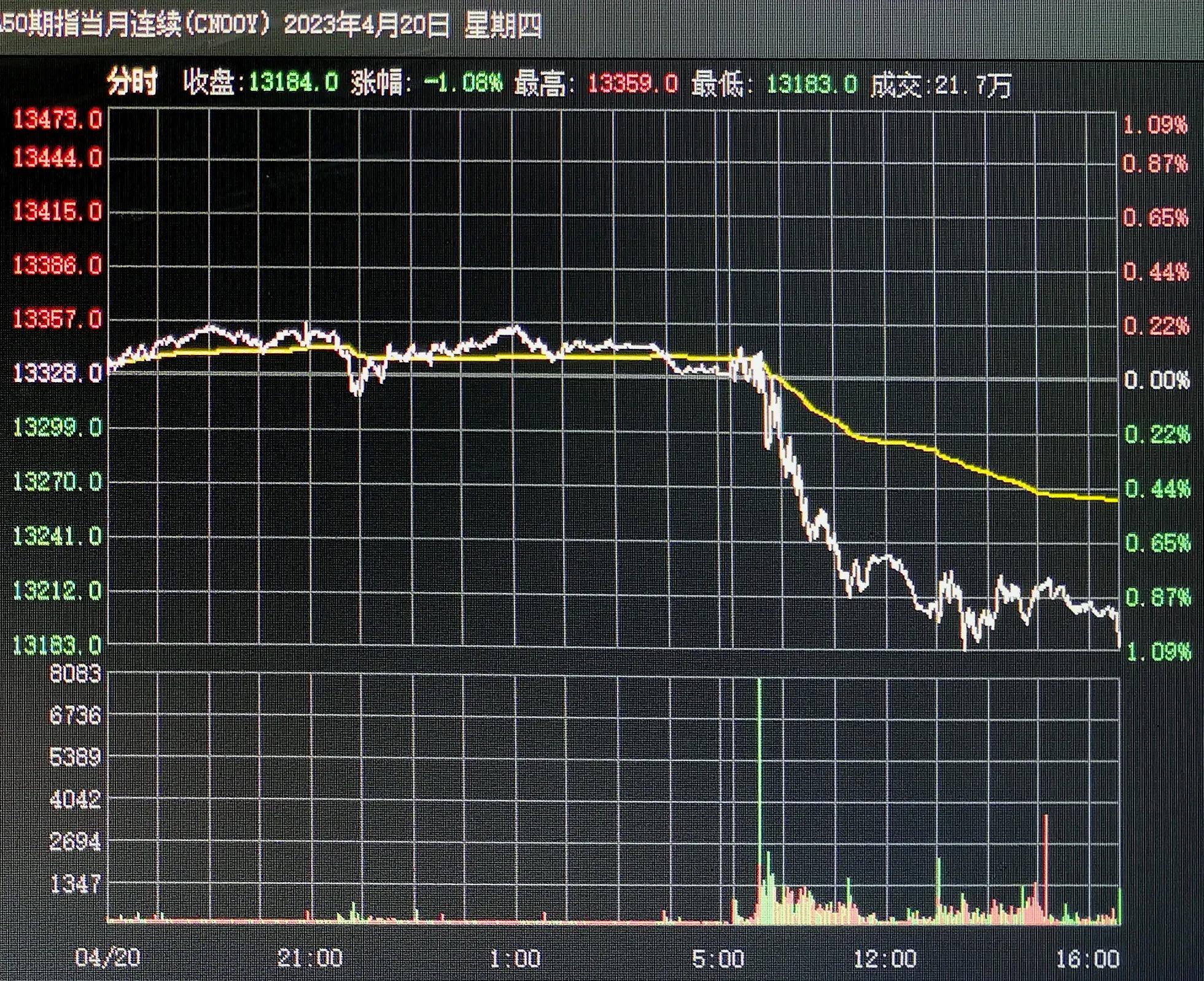Select the 16:00 time axis marker
The width and height of the screenshot is (1204, 981).
pyautogui.click(x=1087, y=959)
